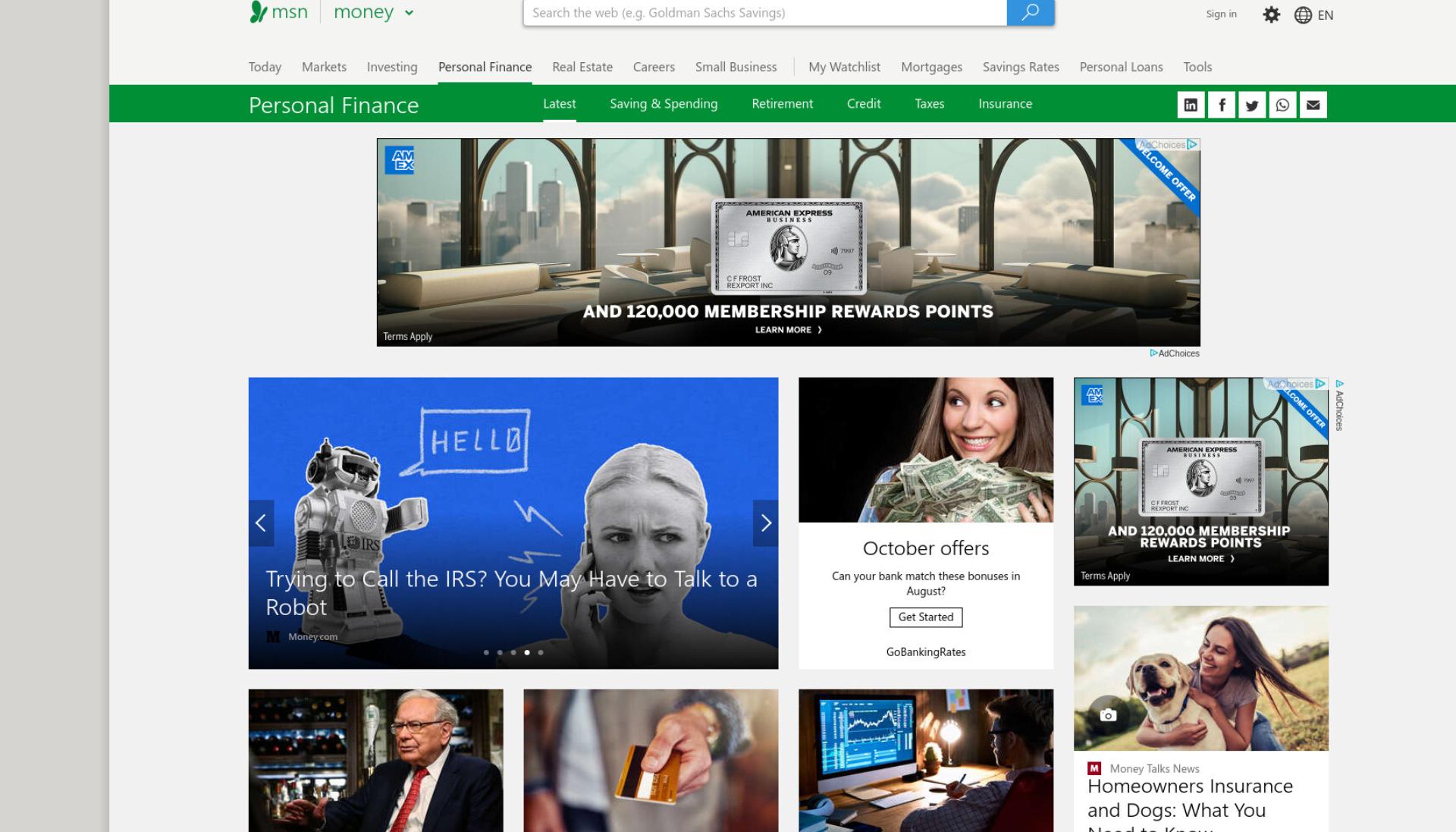Share page on LinkedIn

click(x=1191, y=105)
